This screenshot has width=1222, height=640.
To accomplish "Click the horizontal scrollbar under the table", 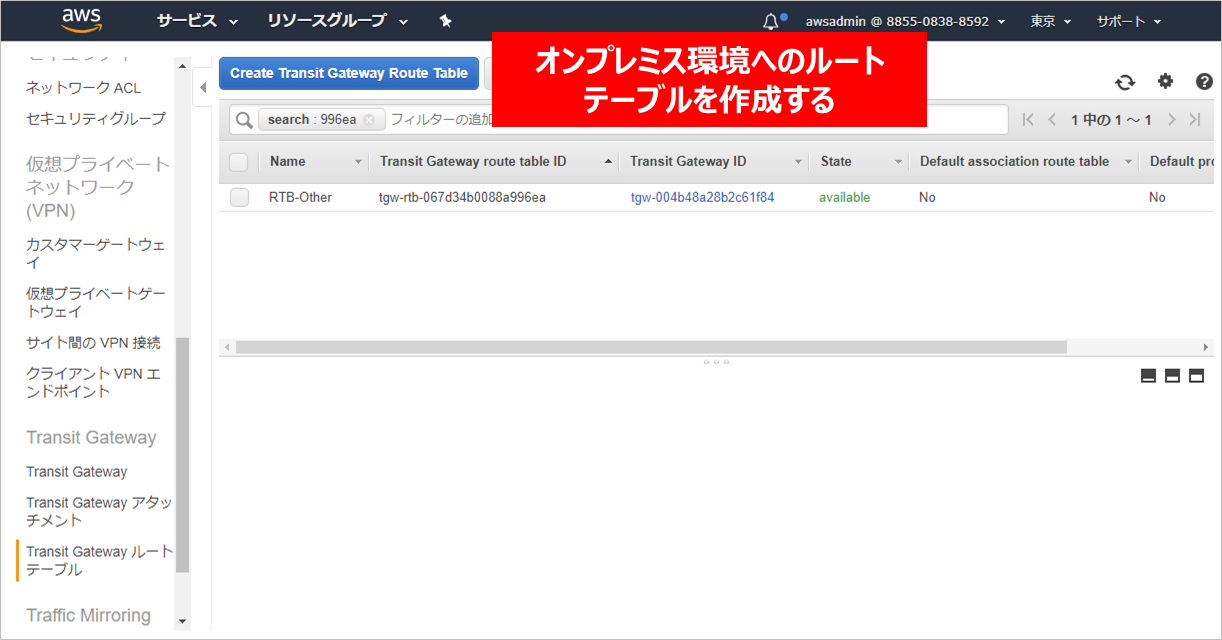I will [x=650, y=347].
